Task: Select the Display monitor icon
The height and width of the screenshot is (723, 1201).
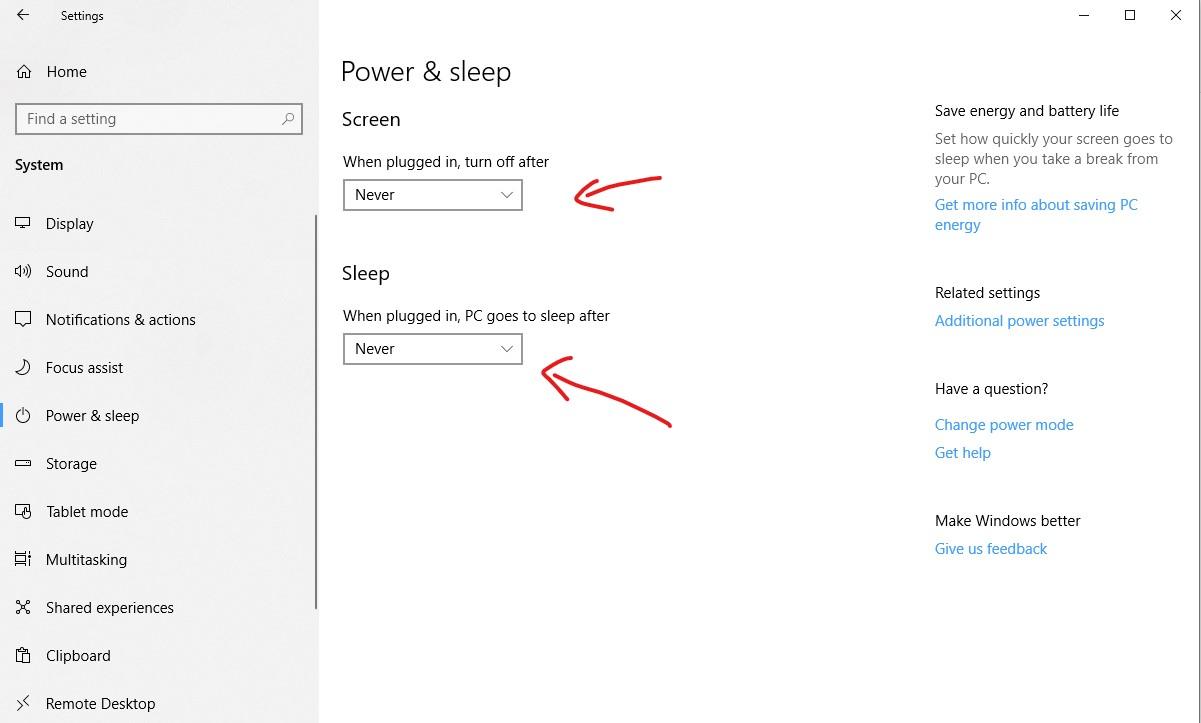Action: coord(23,224)
